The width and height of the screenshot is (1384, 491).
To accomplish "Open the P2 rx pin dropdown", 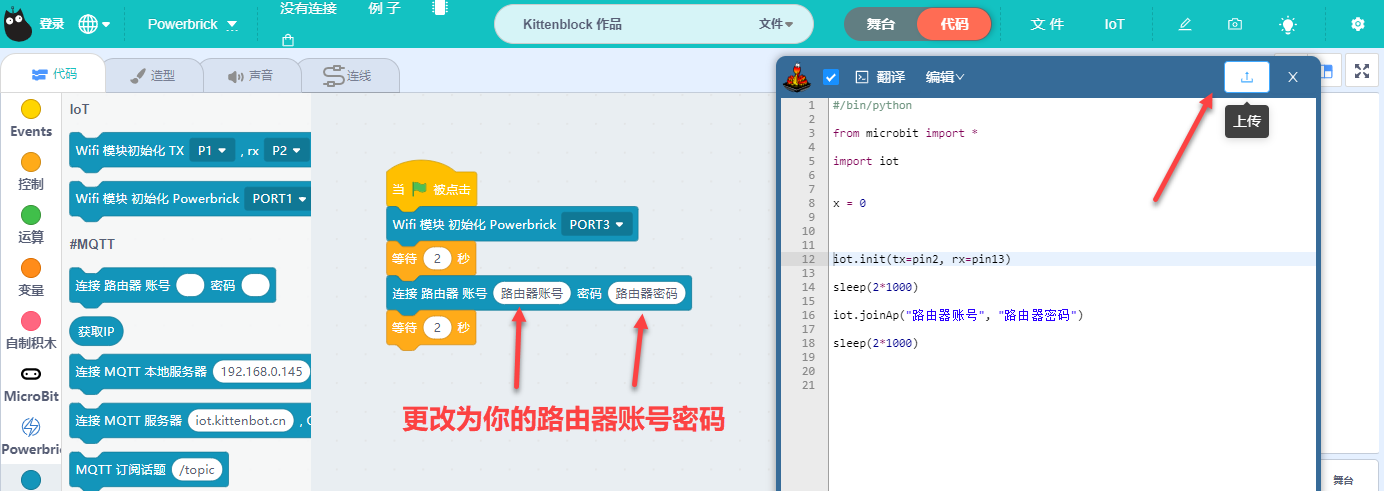I will [x=286, y=150].
